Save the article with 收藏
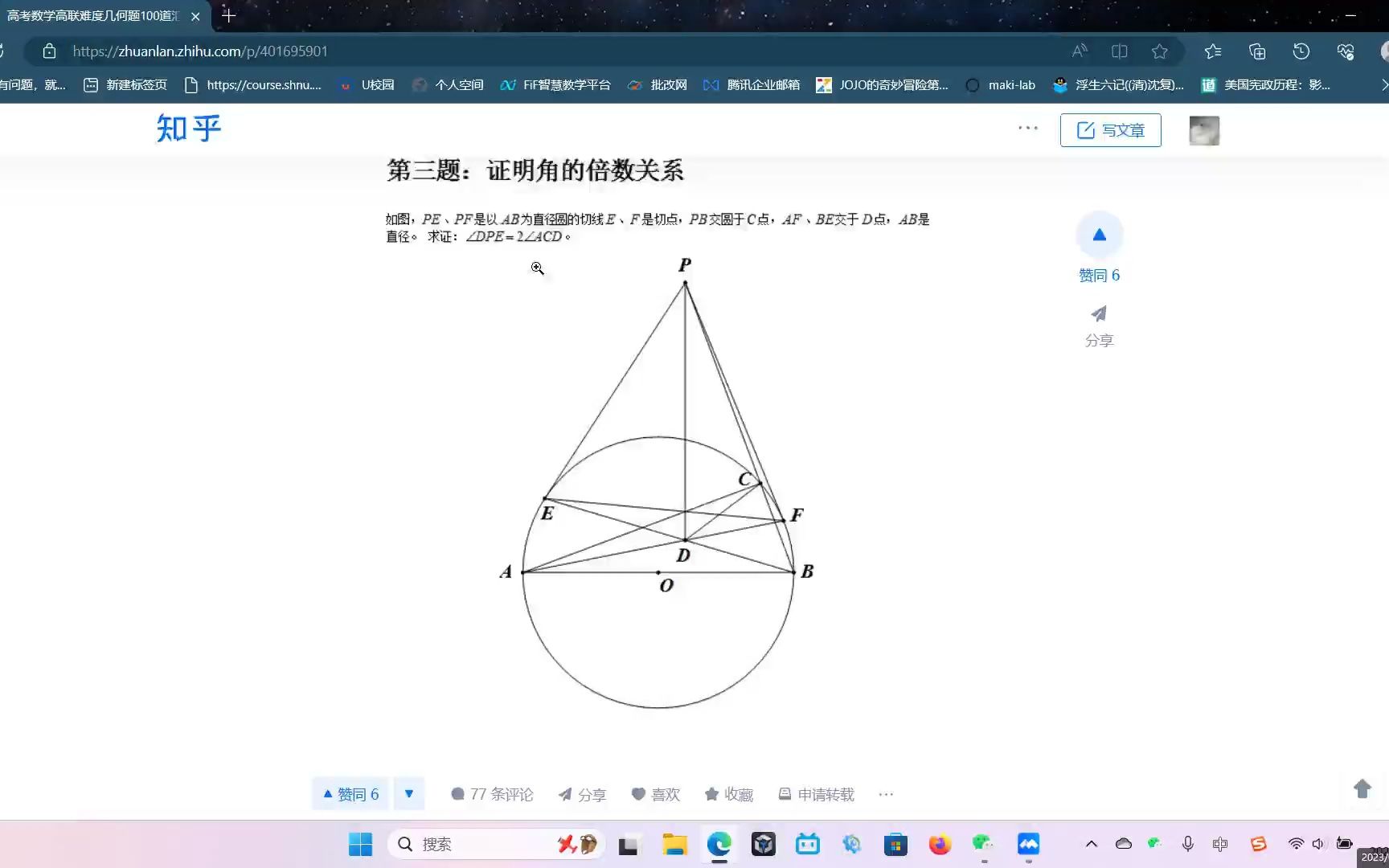Screen dimensions: 1389x868 [729, 794]
